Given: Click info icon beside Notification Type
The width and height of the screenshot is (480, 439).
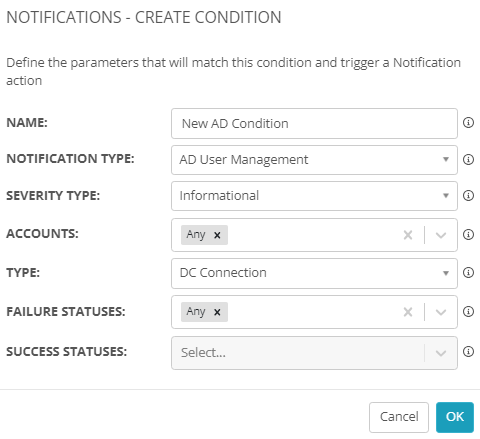Looking at the screenshot, I should click(468, 159).
